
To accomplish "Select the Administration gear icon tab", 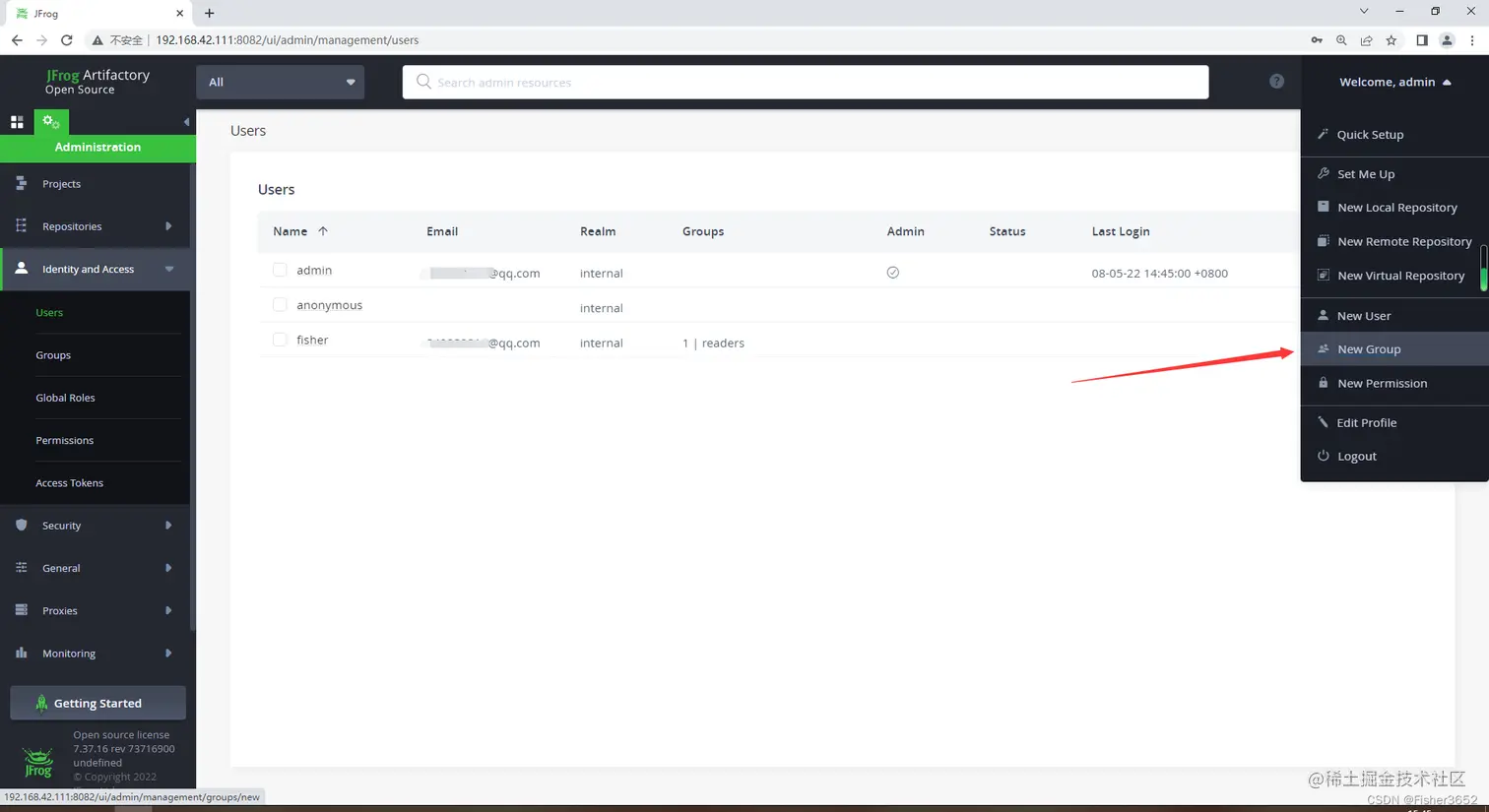I will click(x=51, y=122).
